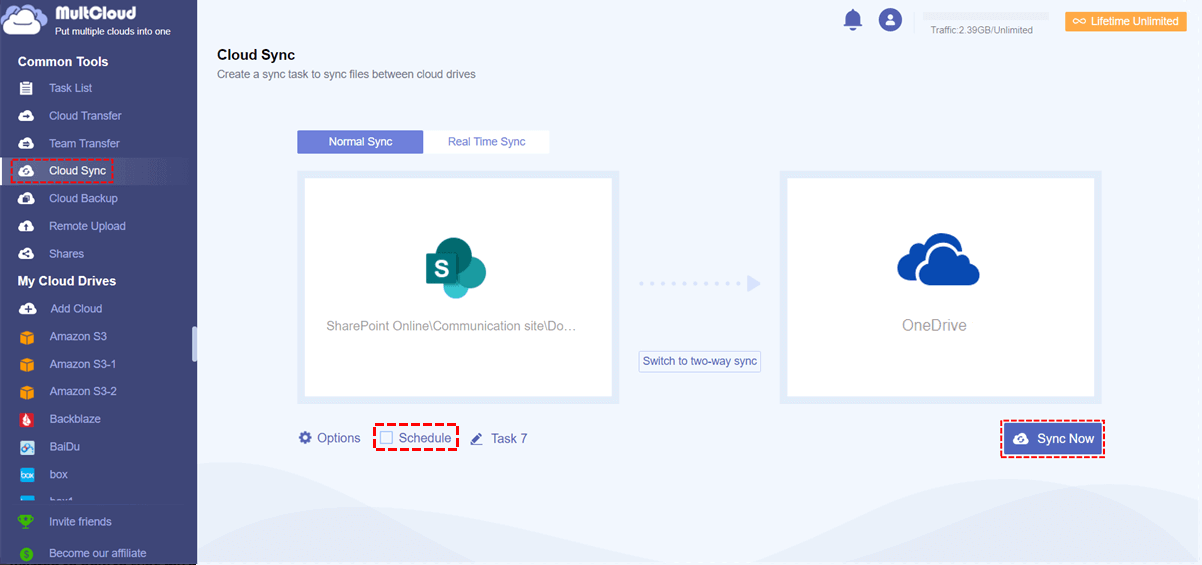The height and width of the screenshot is (565, 1202).
Task: Select the SharePoint Online source path box
Action: point(458,287)
